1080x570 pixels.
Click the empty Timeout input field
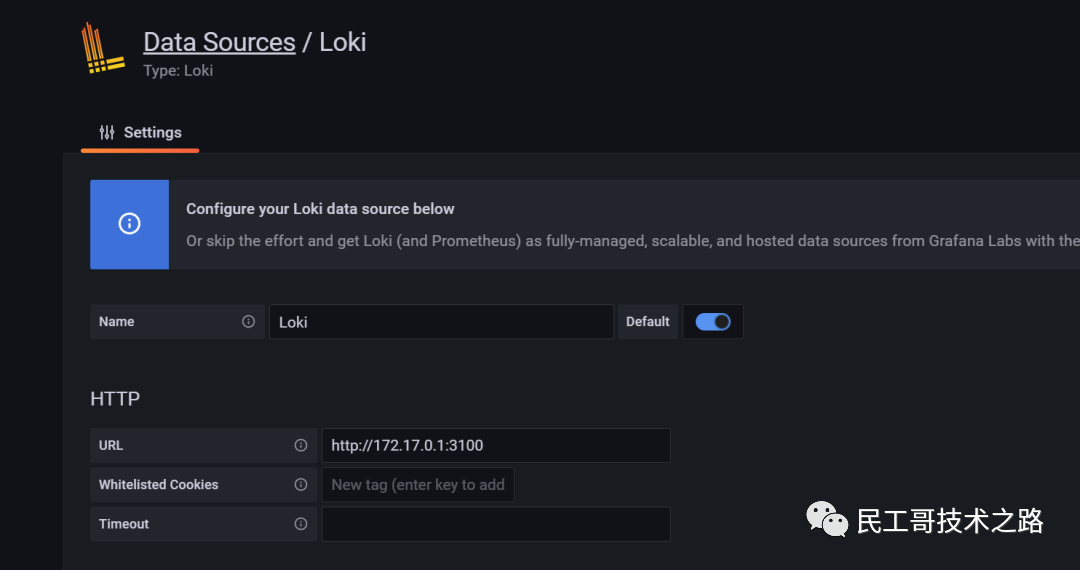[495, 524]
